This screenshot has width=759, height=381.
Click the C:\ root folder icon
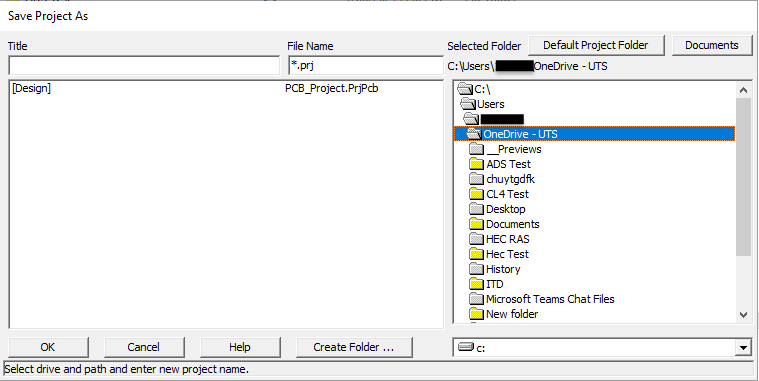coord(465,89)
